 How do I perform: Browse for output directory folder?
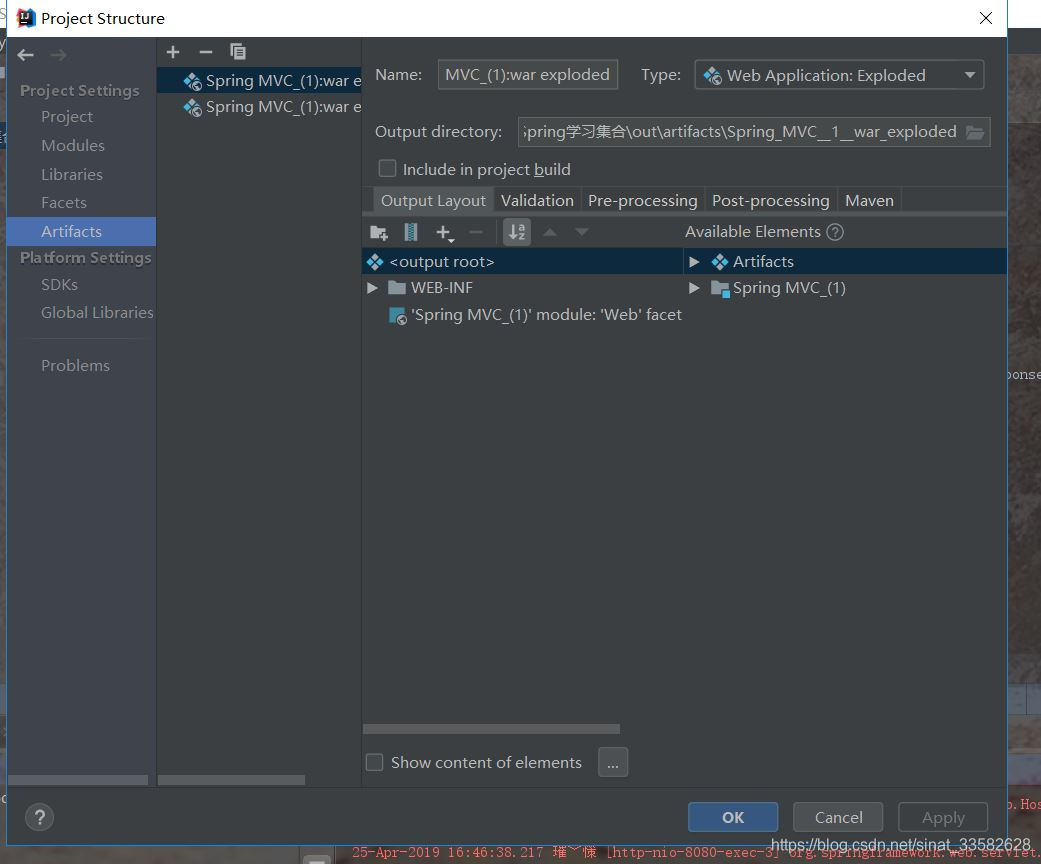click(x=975, y=132)
